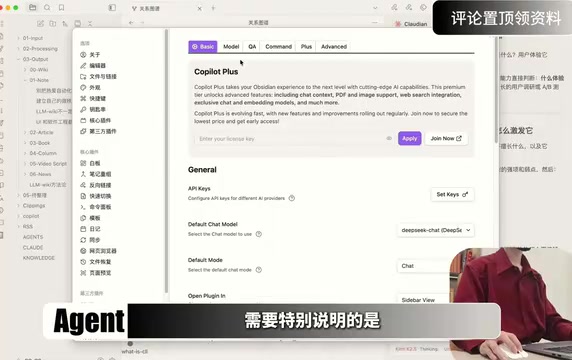Show help tooltip for API Keys
Viewport: 572px width, 360px height.
pos(291,198)
